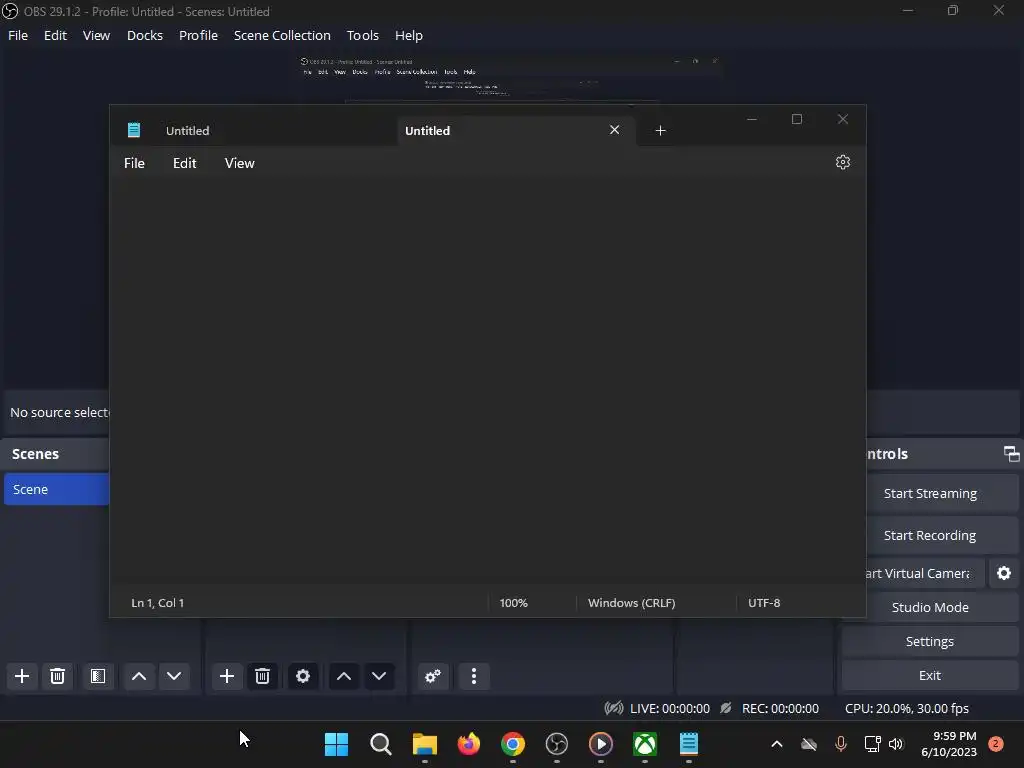1024x768 pixels.
Task: Add a new tab in Notepad
Action: click(x=660, y=131)
